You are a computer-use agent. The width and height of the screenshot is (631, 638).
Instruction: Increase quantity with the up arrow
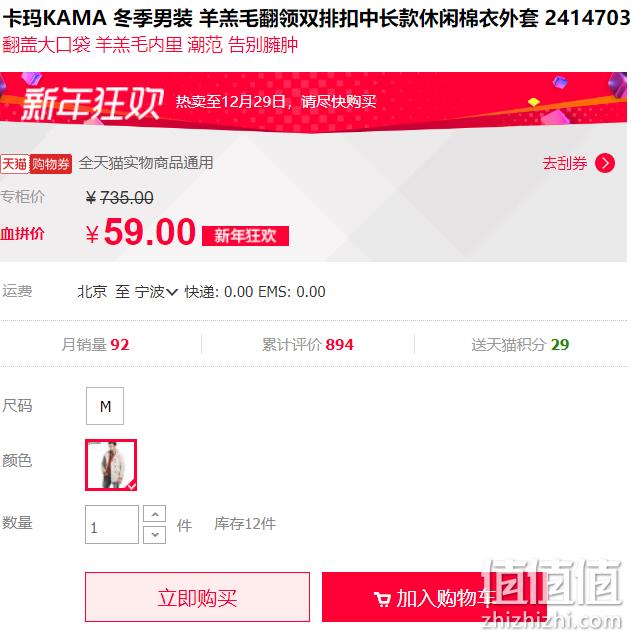point(155,513)
